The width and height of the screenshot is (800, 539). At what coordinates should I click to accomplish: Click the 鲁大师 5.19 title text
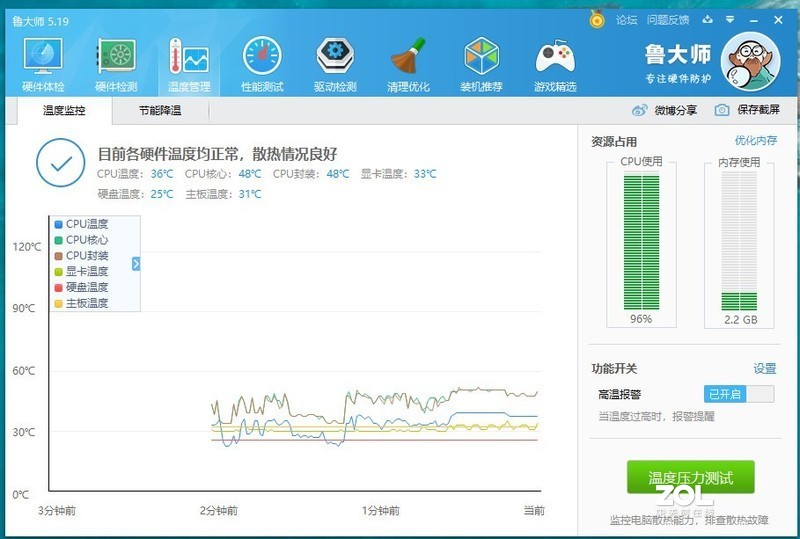click(x=40, y=21)
